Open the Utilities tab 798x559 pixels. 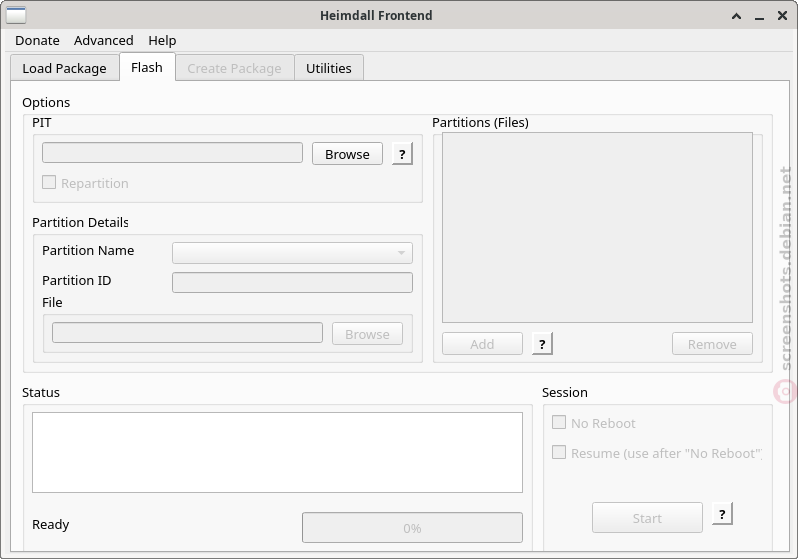pyautogui.click(x=329, y=68)
